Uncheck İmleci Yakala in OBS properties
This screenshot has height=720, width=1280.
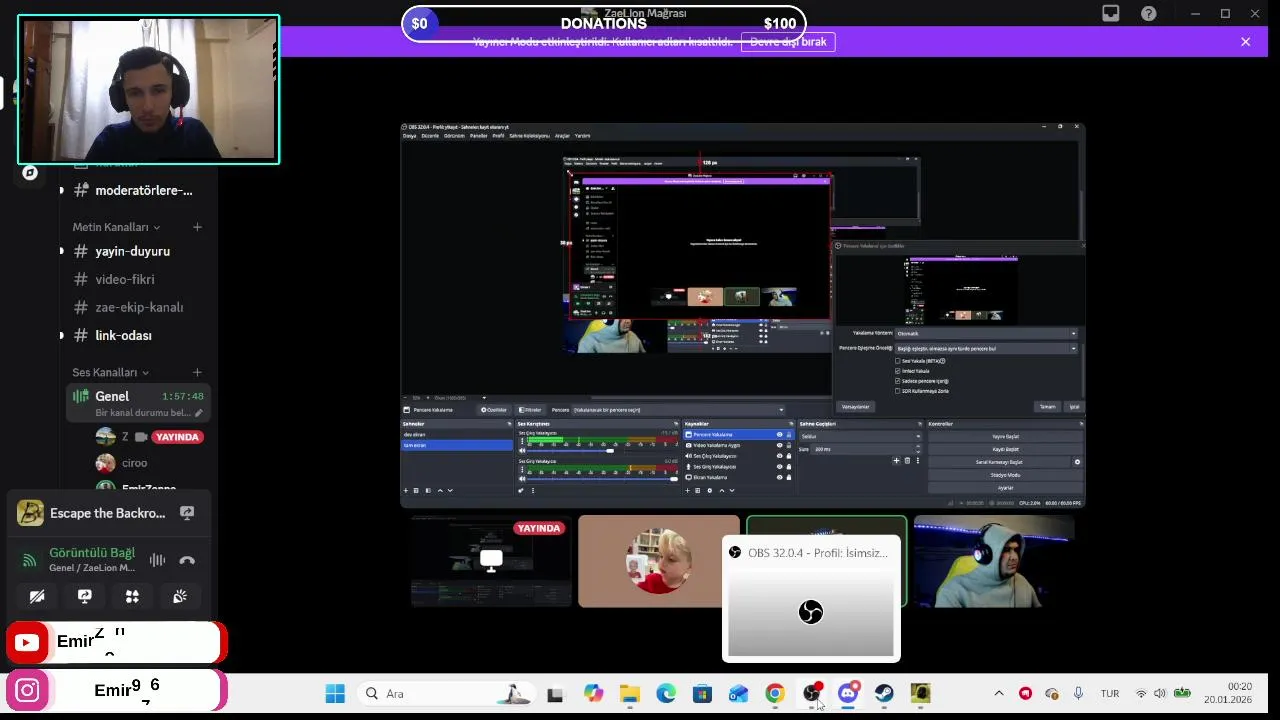pyautogui.click(x=898, y=371)
